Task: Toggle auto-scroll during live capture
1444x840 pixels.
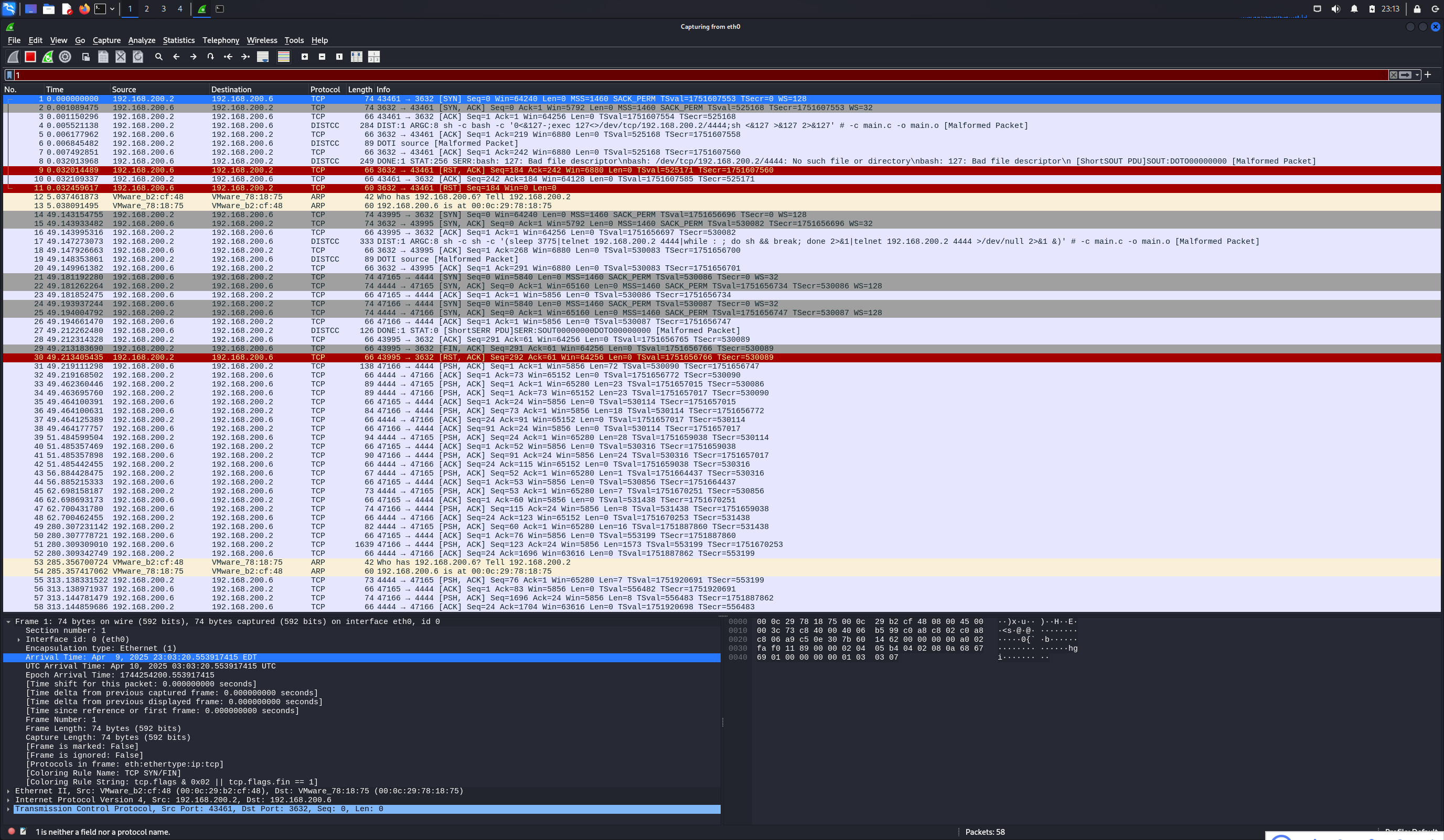Action: tap(263, 57)
